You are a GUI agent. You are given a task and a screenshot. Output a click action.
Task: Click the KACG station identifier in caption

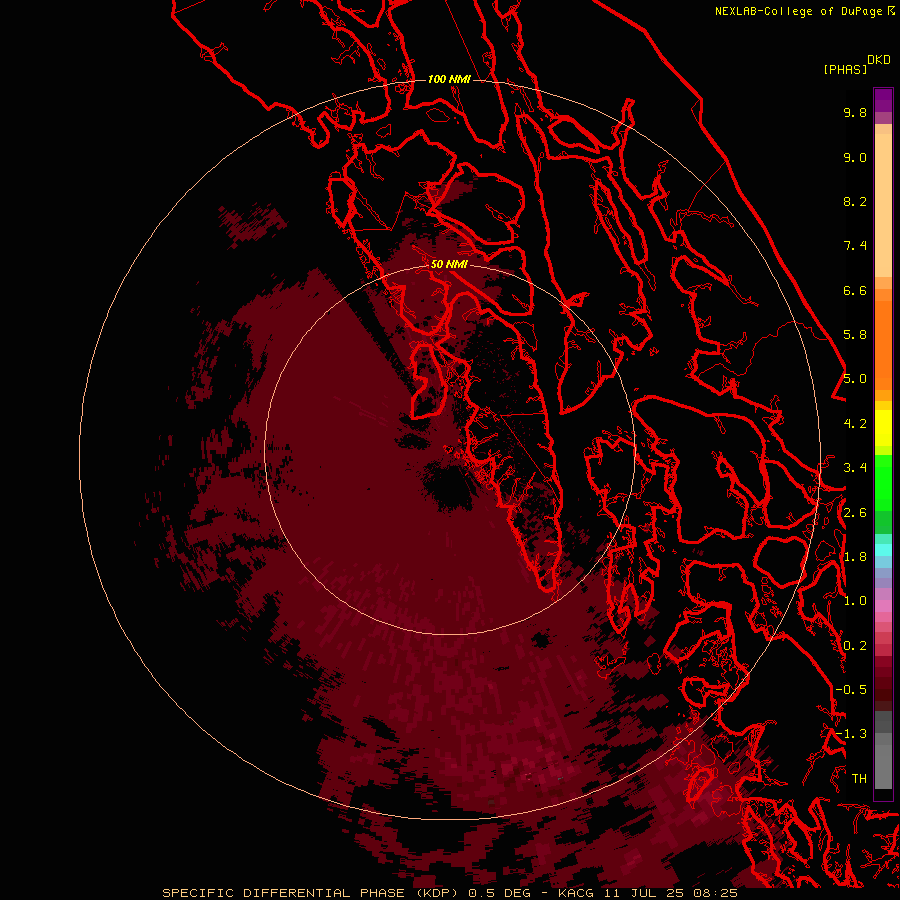[576, 893]
